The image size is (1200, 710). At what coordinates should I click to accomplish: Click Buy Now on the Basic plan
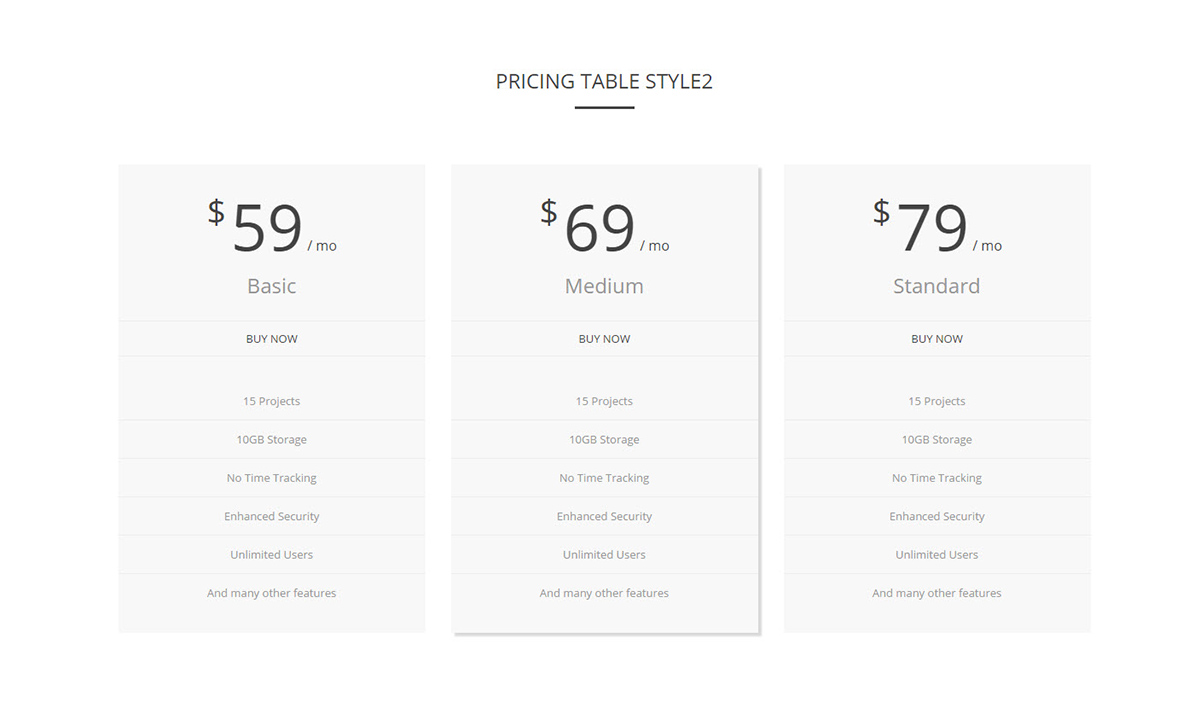point(272,339)
